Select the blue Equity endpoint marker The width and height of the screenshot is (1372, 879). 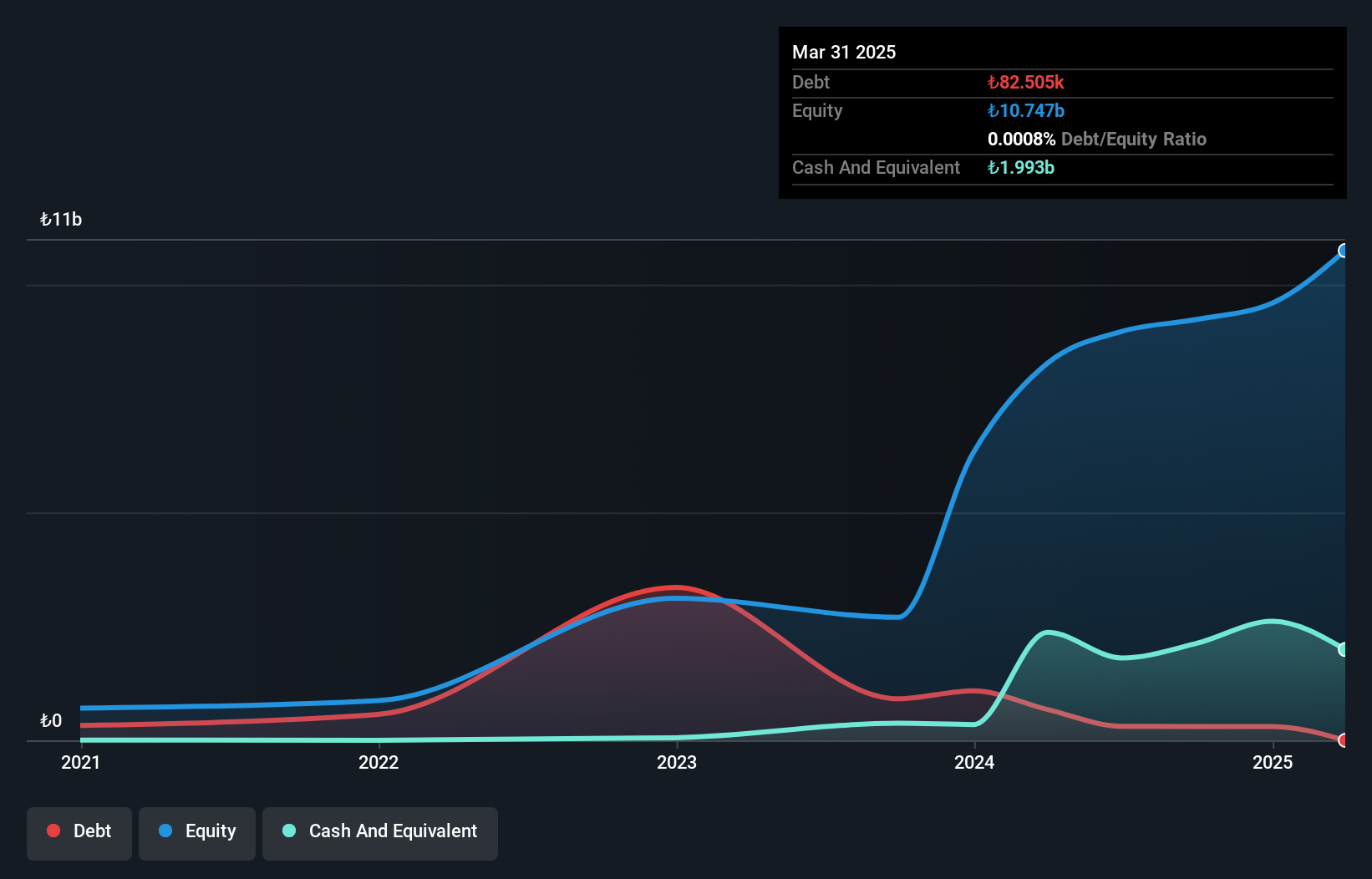(1344, 251)
